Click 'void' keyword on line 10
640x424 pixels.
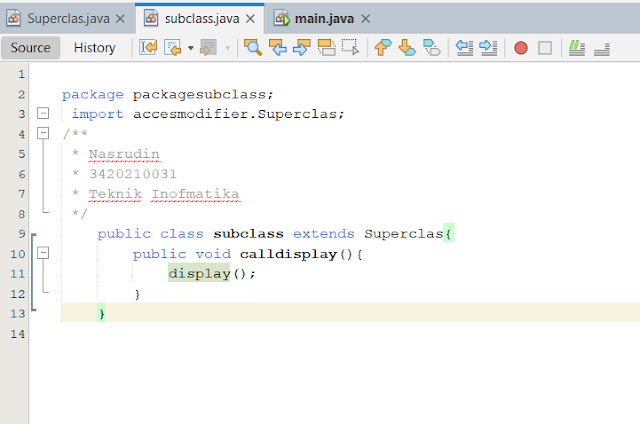213,254
